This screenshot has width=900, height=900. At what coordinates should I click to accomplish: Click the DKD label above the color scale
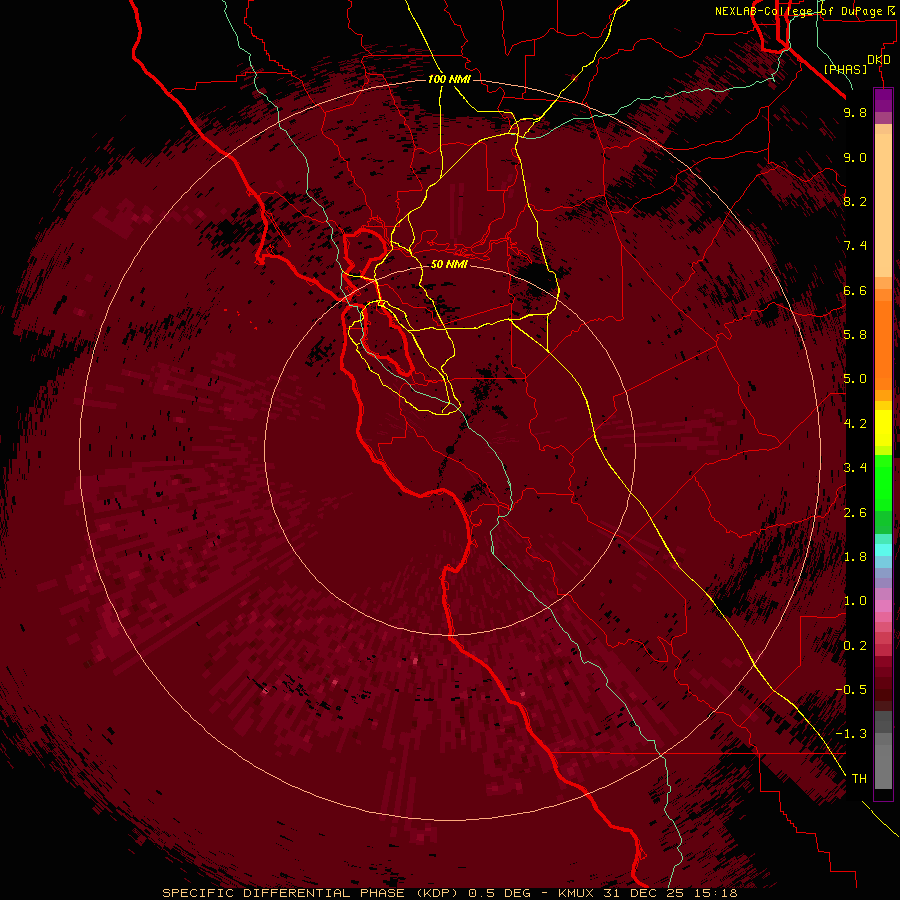[879, 60]
